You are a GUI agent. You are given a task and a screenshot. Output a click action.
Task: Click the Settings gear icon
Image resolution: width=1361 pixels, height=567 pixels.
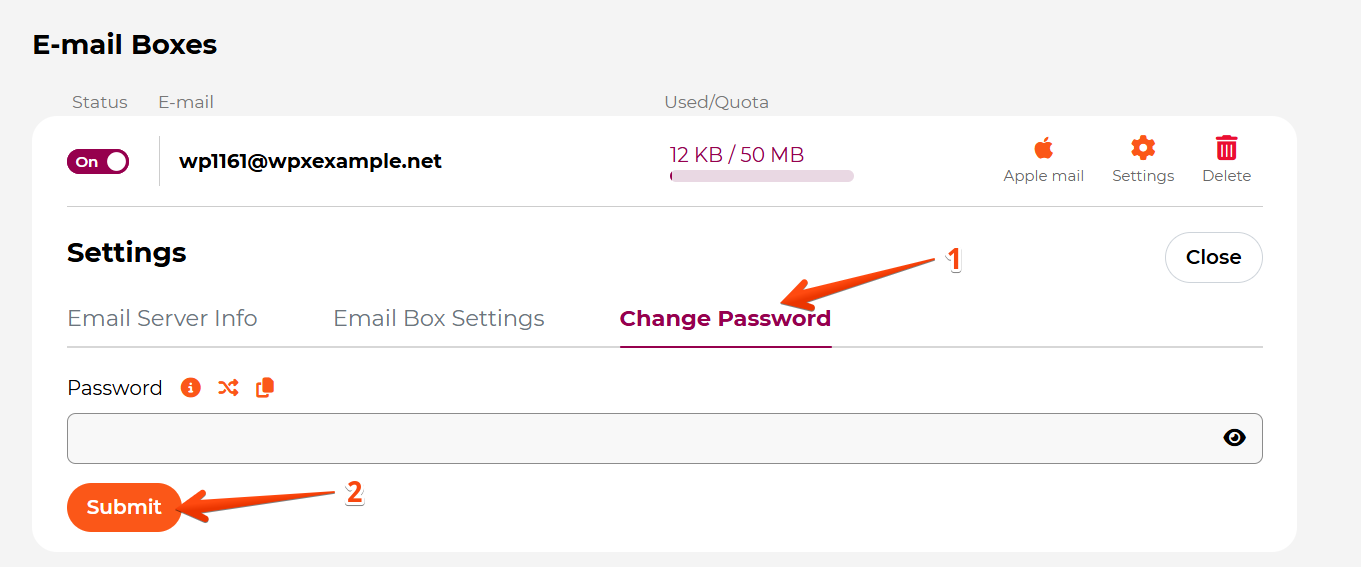pos(1143,148)
